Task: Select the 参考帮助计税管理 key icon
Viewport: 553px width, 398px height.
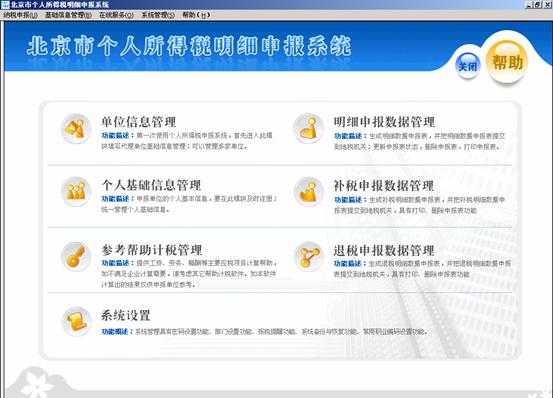Action: (76, 257)
